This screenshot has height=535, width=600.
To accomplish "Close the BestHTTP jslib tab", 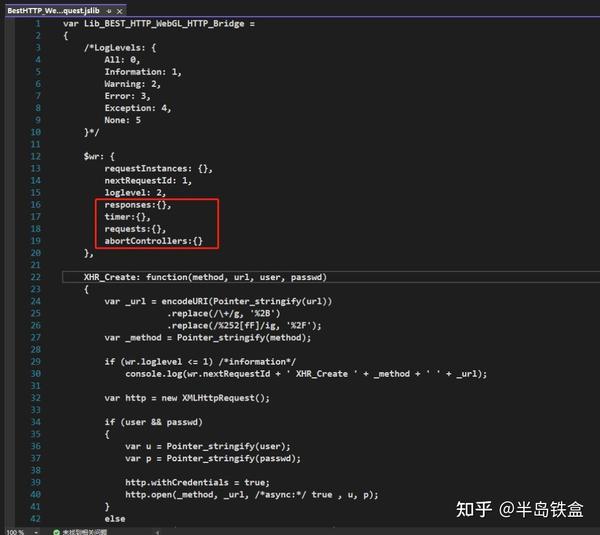I will pos(119,11).
